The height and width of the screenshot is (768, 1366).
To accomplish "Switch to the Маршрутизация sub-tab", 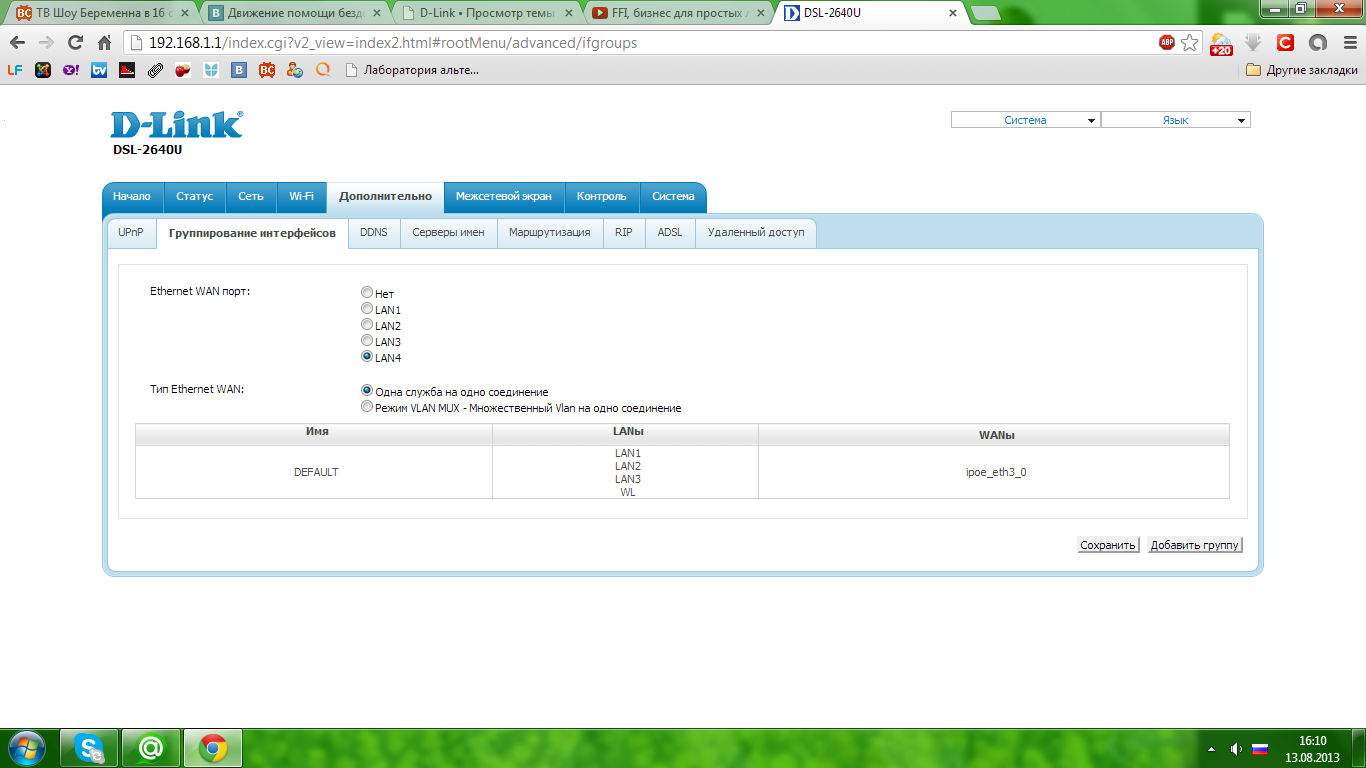I will [550, 232].
